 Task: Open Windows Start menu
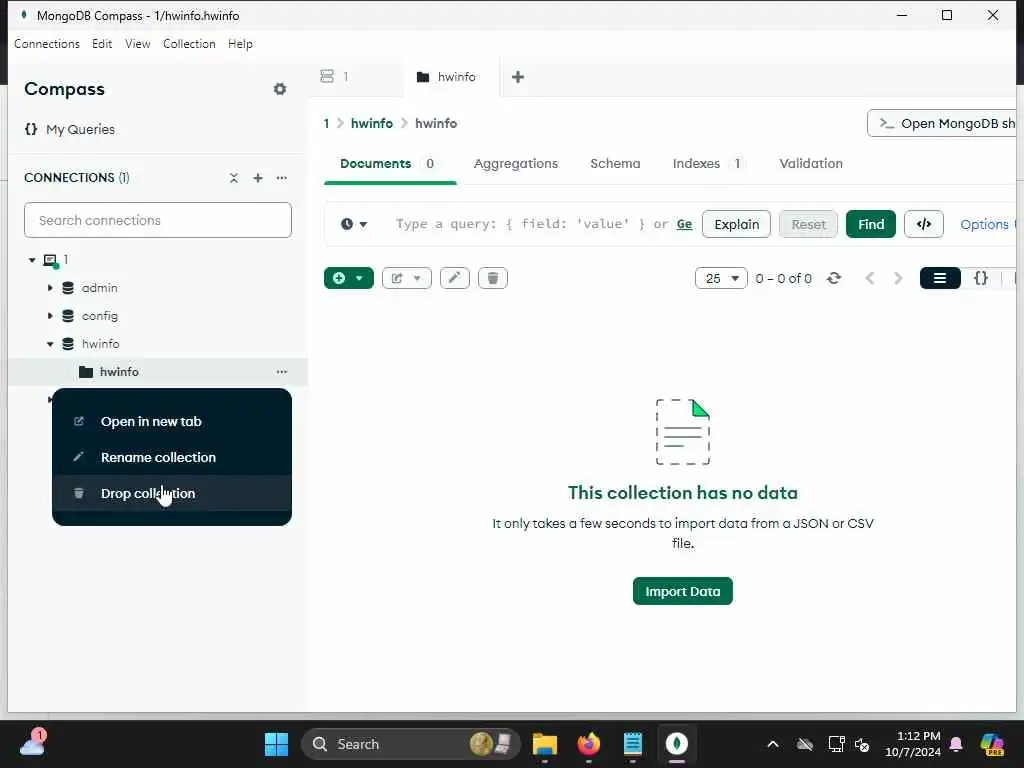pos(276,744)
